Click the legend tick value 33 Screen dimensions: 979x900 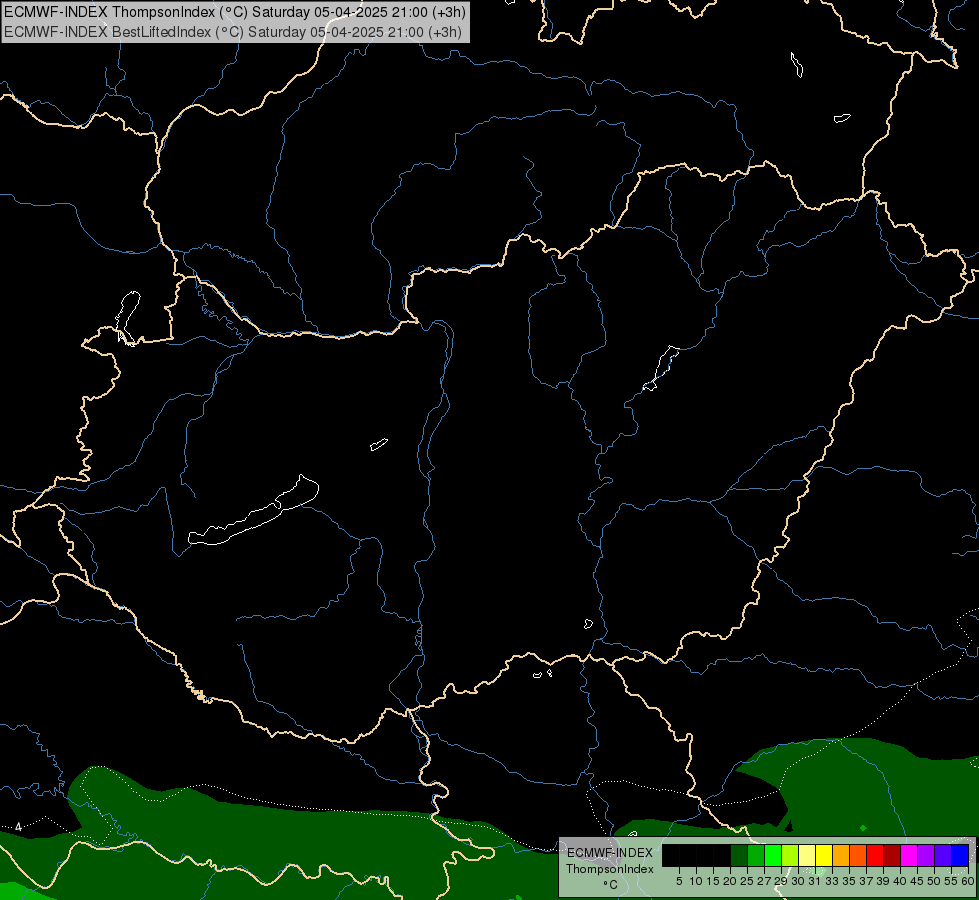832,881
